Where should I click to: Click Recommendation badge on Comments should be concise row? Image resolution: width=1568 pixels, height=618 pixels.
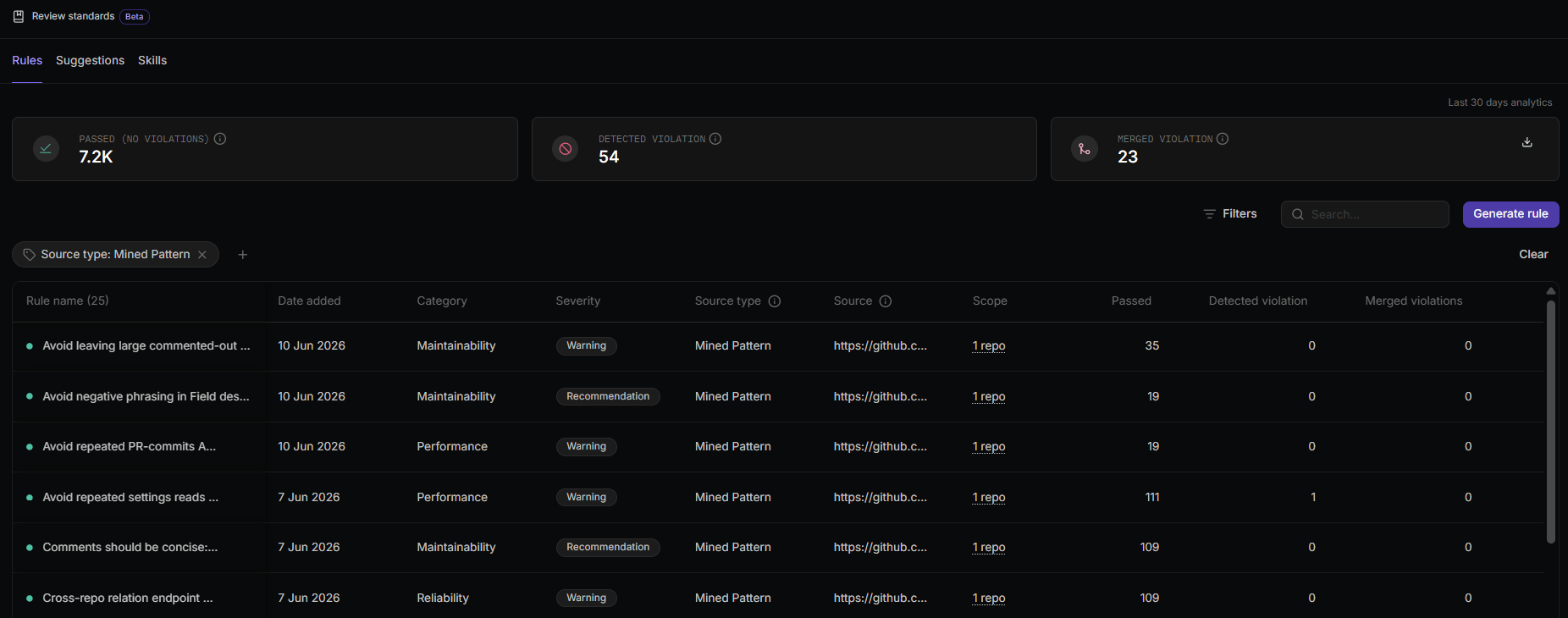[608, 547]
